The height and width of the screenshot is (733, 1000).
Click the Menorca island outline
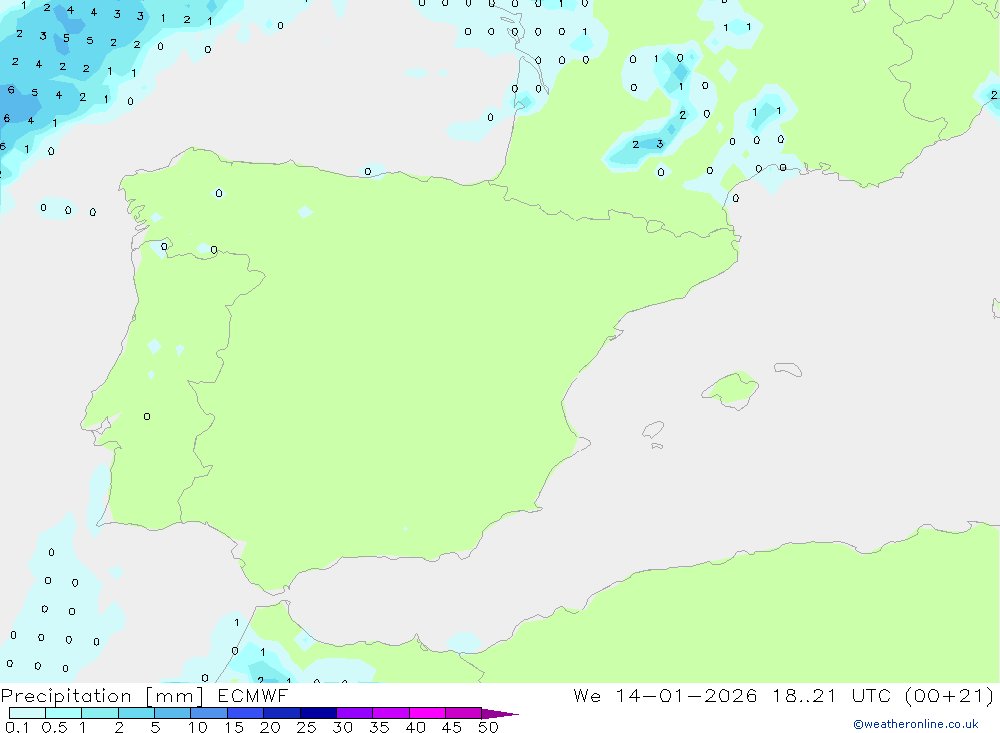click(x=788, y=369)
